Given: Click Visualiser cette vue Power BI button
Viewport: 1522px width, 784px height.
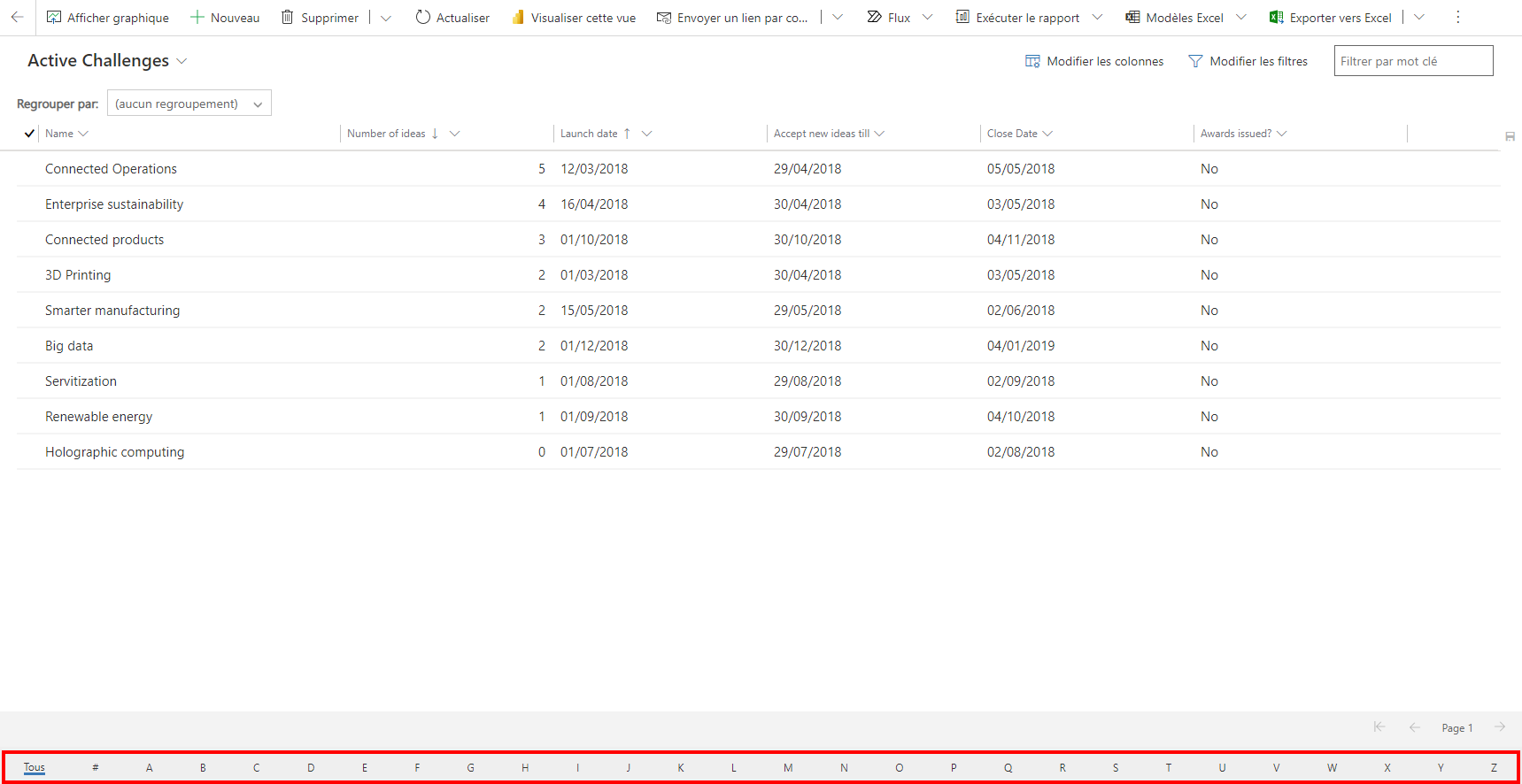Looking at the screenshot, I should [x=574, y=18].
